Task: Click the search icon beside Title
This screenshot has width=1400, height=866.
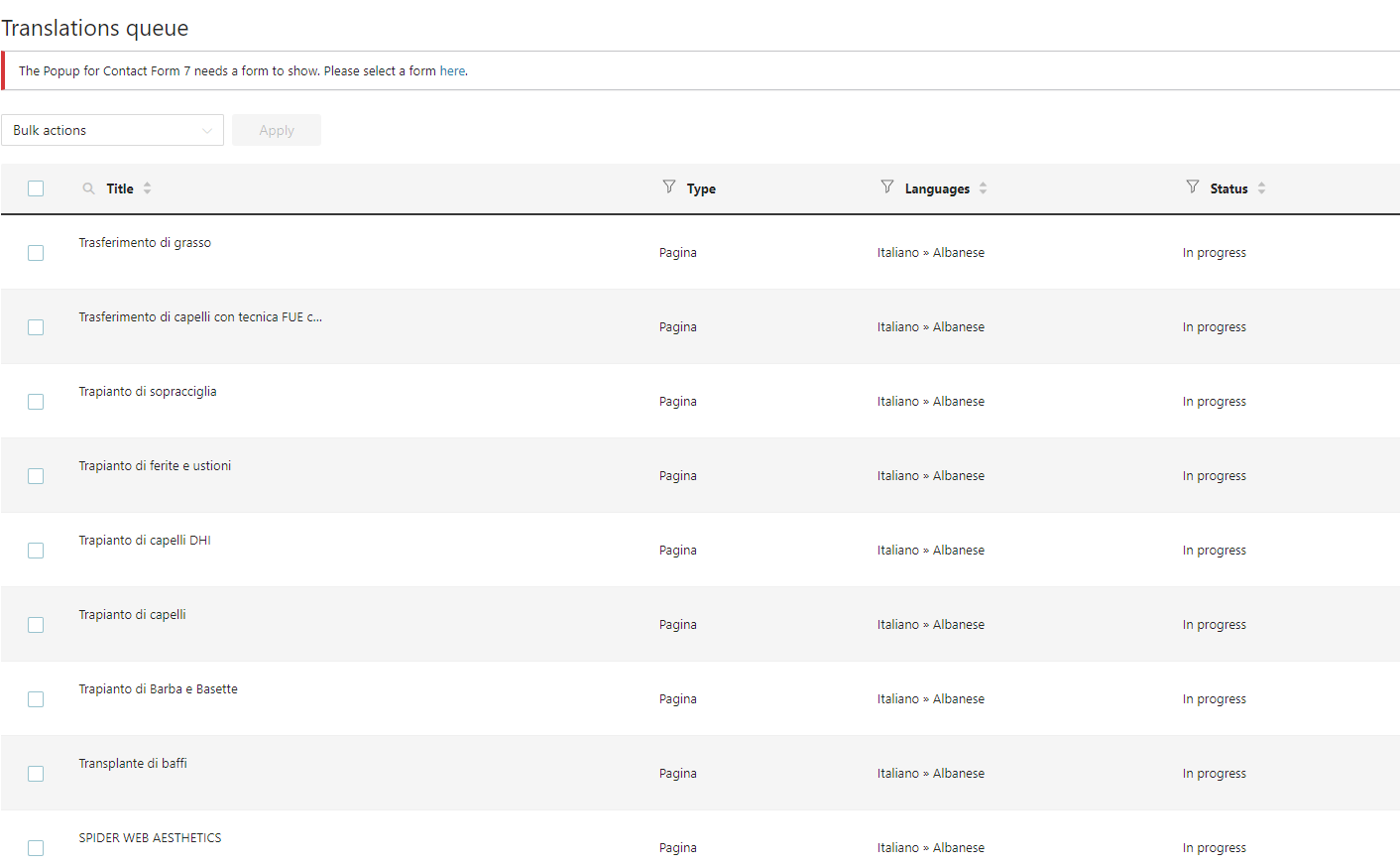Action: coord(88,188)
